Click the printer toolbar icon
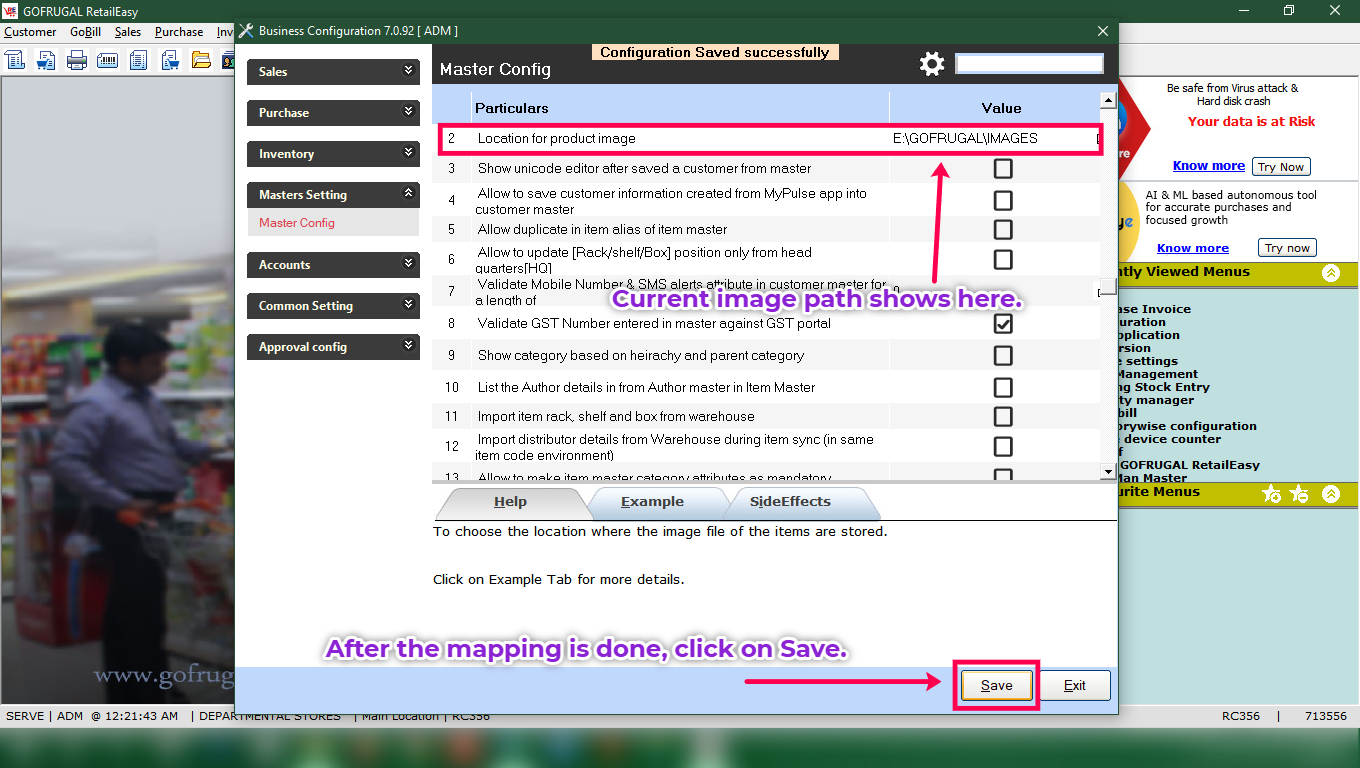This screenshot has width=1360, height=768. 77,60
